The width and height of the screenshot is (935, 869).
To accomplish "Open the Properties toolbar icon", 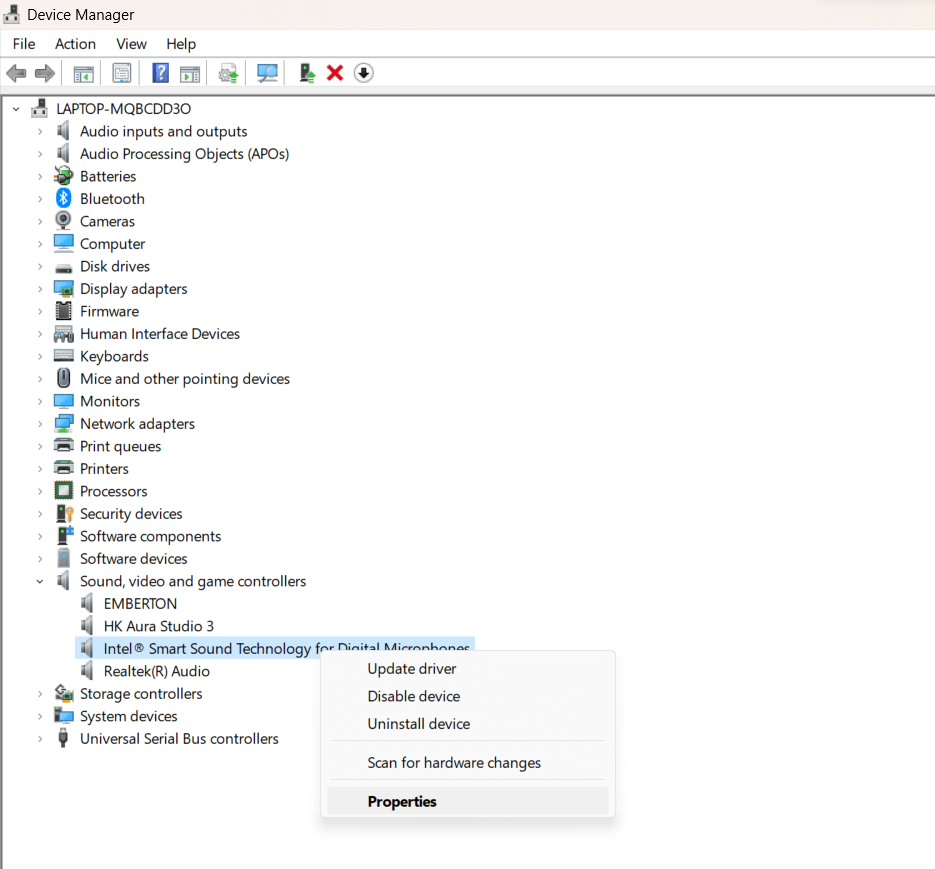I will [122, 73].
